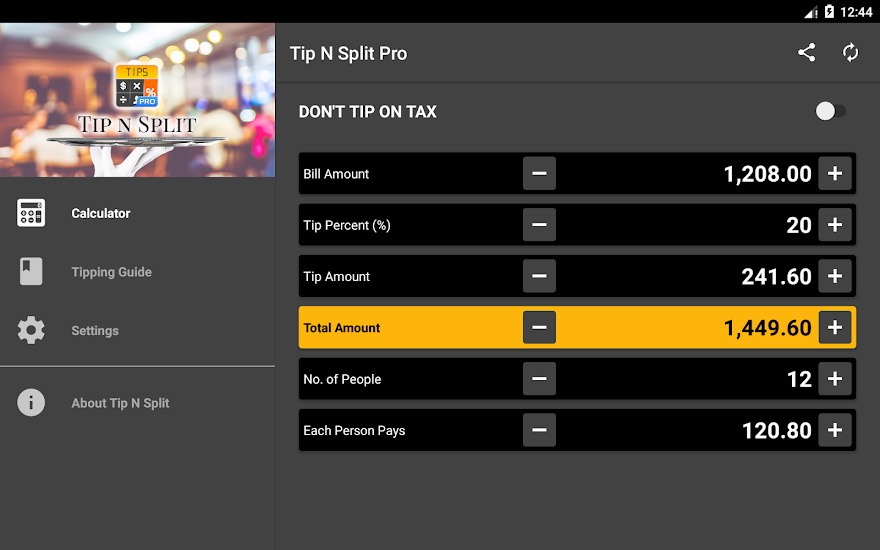Click the Tip N Split logo banner
The width and height of the screenshot is (880, 550).
pos(137,100)
